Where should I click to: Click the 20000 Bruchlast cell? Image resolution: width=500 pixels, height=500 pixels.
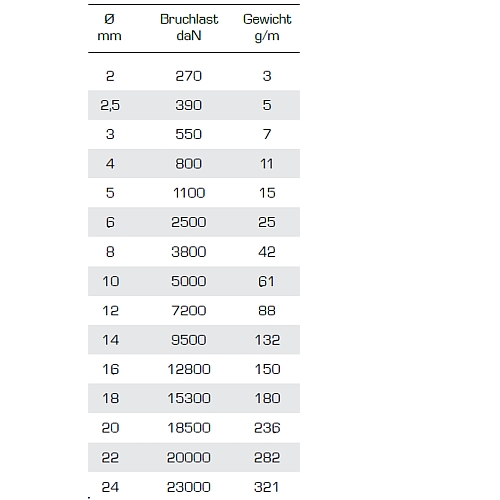pyautogui.click(x=189, y=457)
